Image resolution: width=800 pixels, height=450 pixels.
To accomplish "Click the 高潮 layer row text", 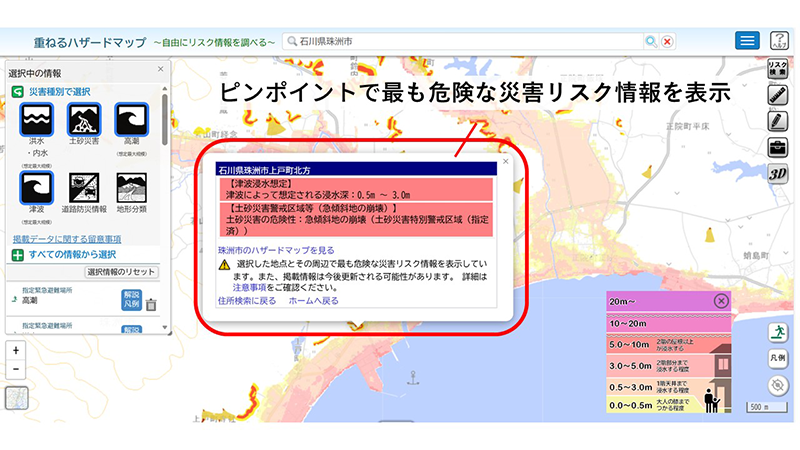I will pos(30,301).
